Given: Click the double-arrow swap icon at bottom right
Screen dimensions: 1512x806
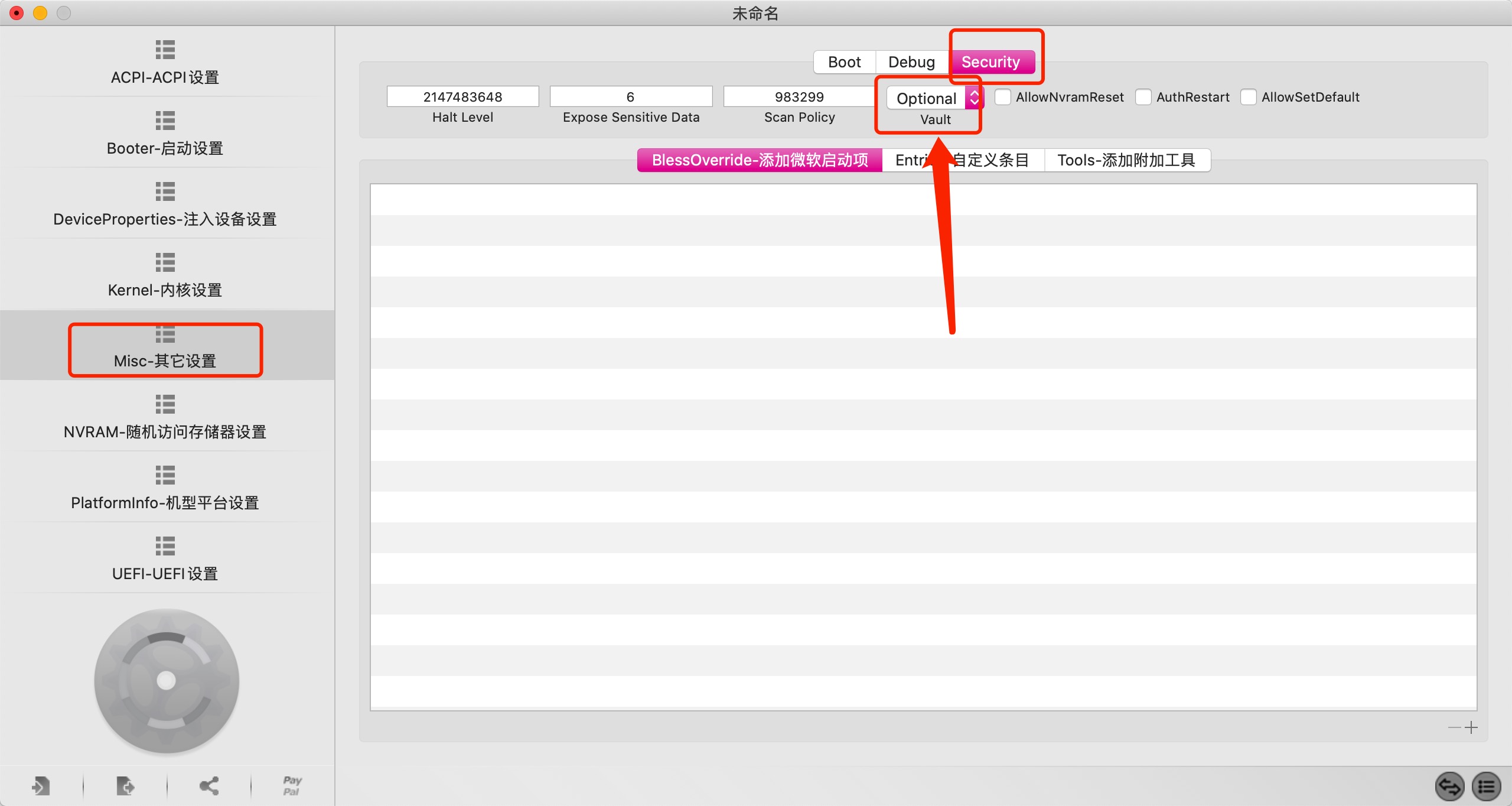Looking at the screenshot, I should pos(1450,786).
